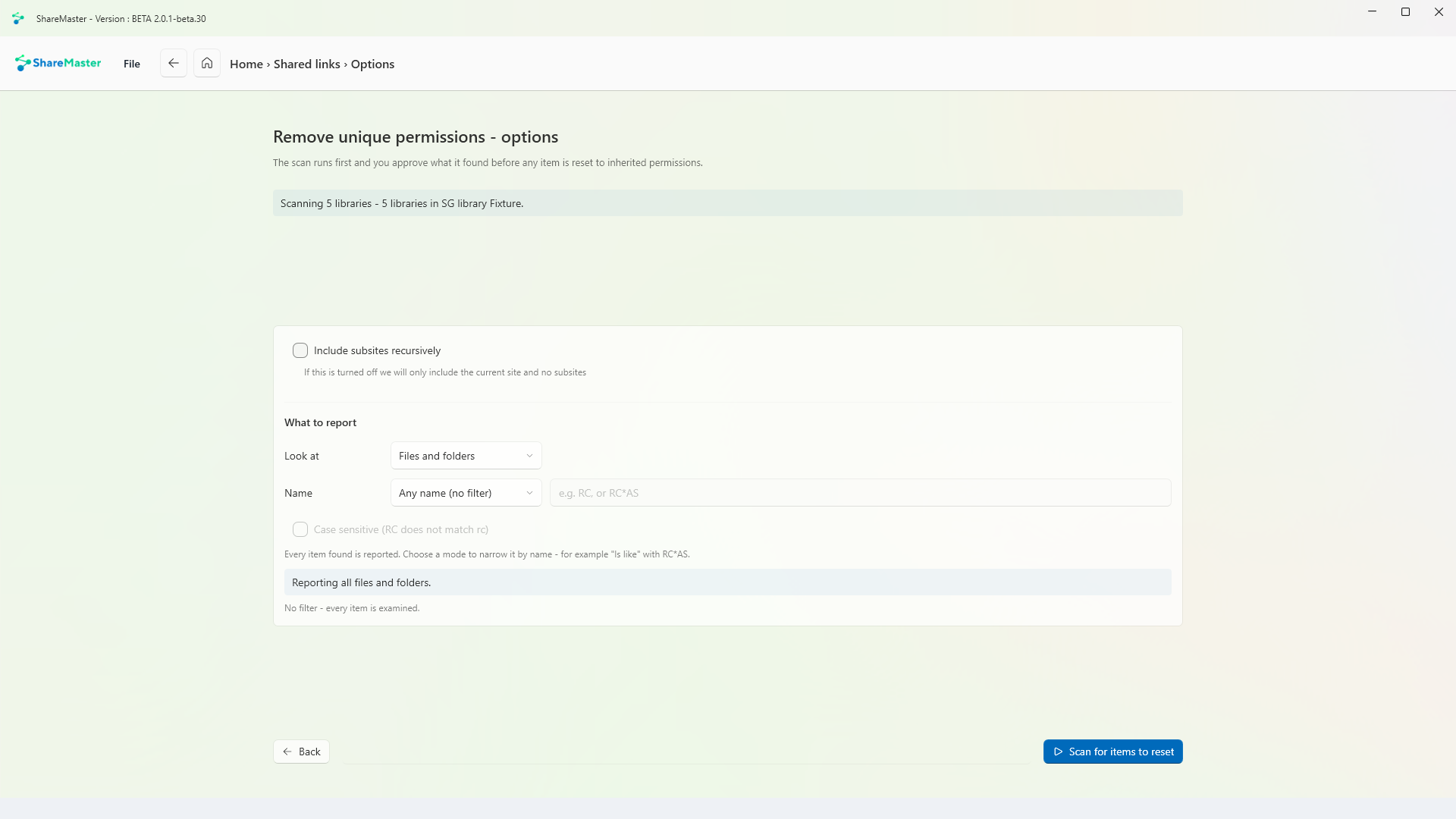This screenshot has height=819, width=1456.
Task: Enable Include subsites recursively checkbox
Action: [300, 350]
